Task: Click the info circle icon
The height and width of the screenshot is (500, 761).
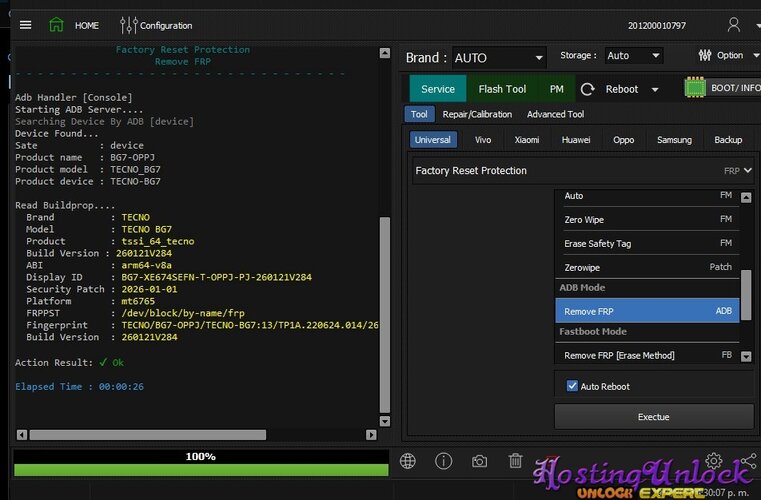Action: pos(444,461)
